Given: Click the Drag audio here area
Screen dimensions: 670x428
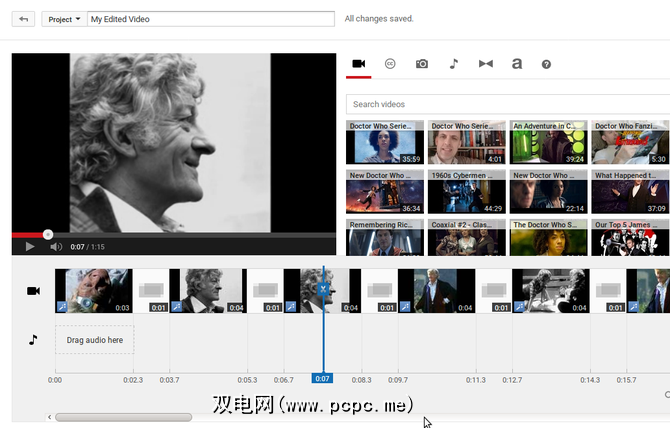Looking at the screenshot, I should 95,340.
